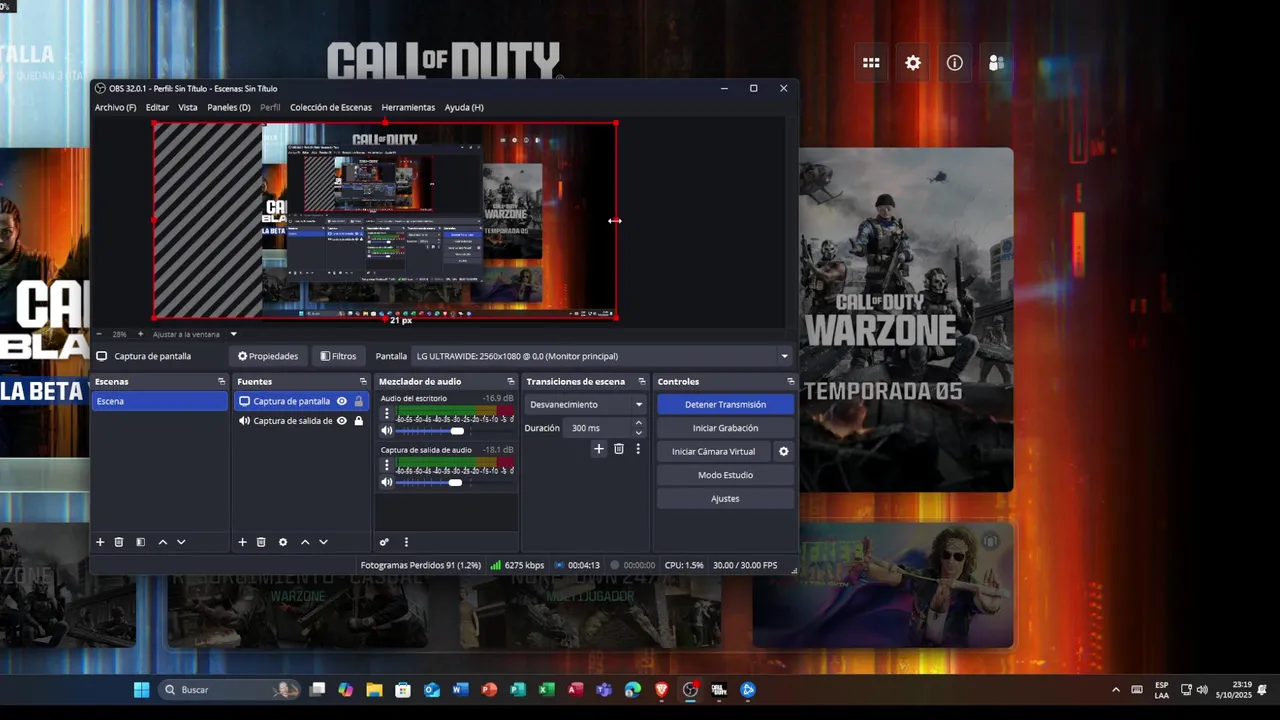Select the Escena scene item
Screen dimensions: 1280x720
click(160, 401)
